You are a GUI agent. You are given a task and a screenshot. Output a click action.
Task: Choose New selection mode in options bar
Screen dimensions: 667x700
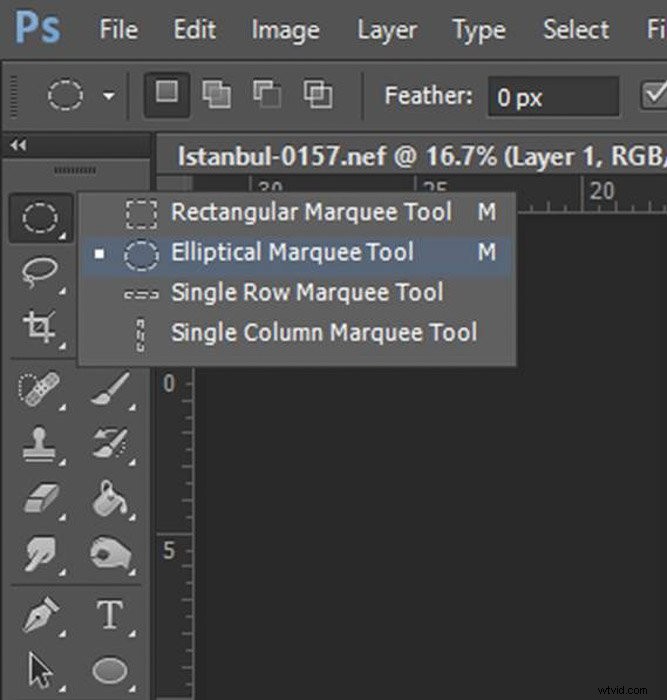click(x=167, y=94)
